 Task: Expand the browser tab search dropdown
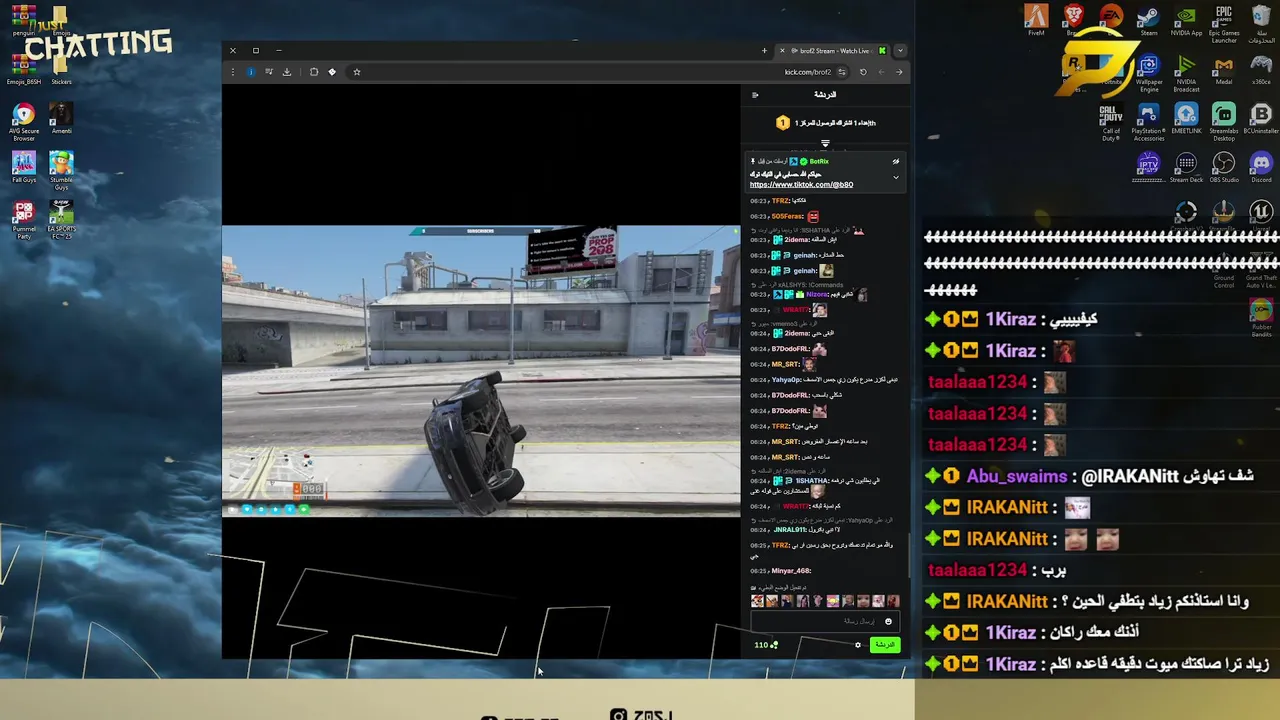pos(900,51)
